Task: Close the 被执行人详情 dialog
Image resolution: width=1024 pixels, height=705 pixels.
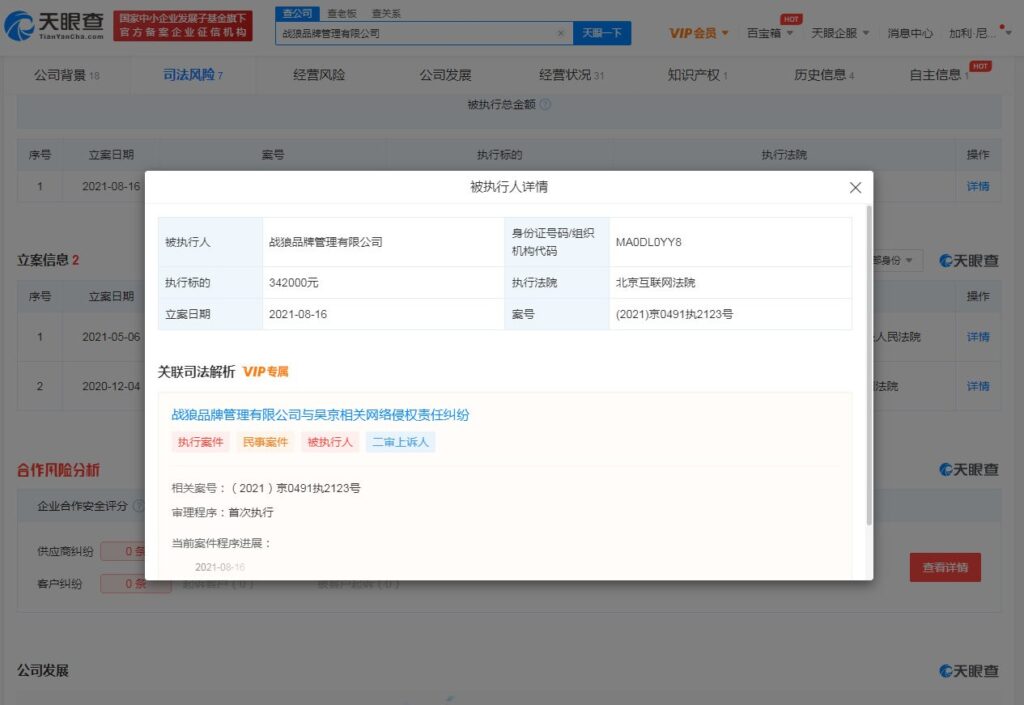Action: [855, 188]
